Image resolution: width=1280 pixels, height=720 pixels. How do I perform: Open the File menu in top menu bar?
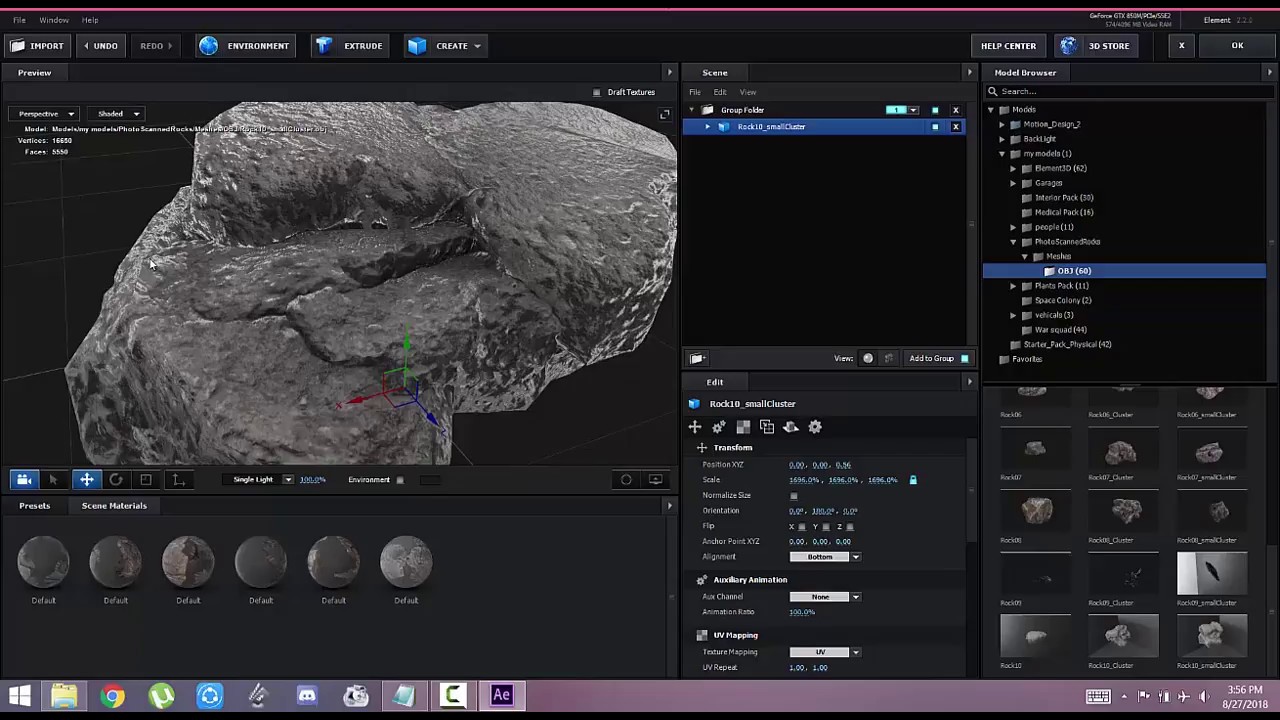(19, 20)
